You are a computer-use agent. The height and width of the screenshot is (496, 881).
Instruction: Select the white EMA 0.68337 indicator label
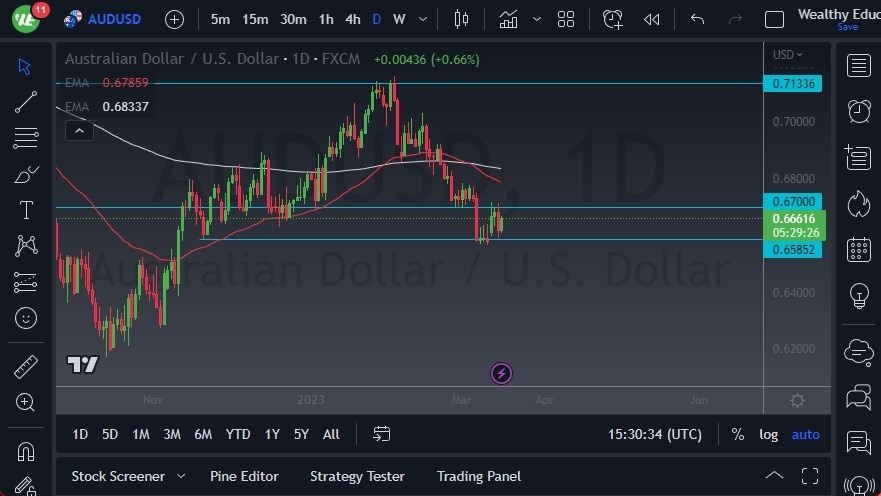coord(107,107)
